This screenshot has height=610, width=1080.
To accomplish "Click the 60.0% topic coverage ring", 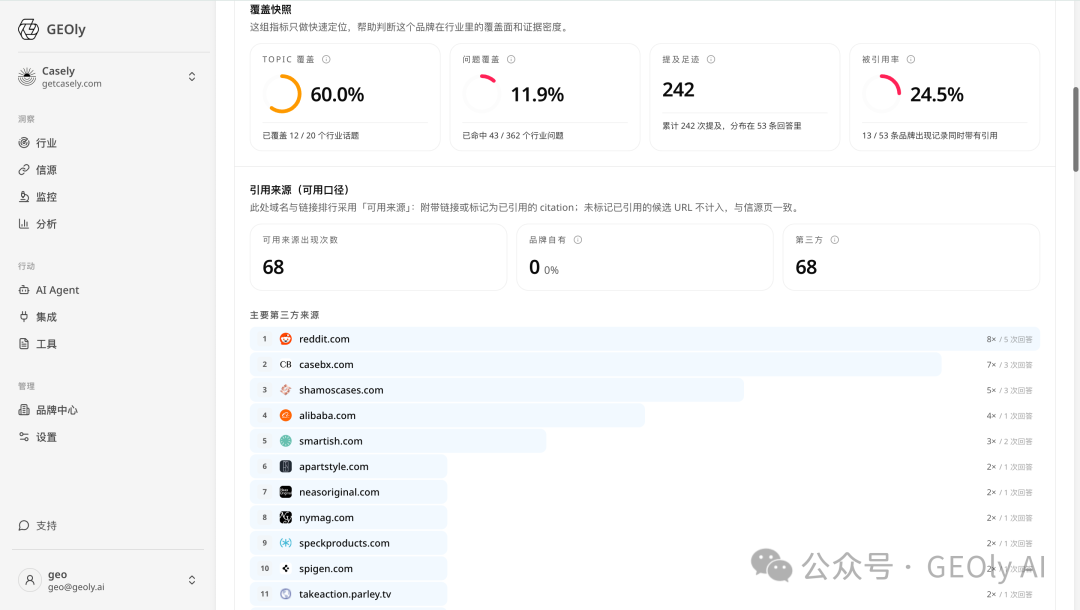I will (282, 94).
